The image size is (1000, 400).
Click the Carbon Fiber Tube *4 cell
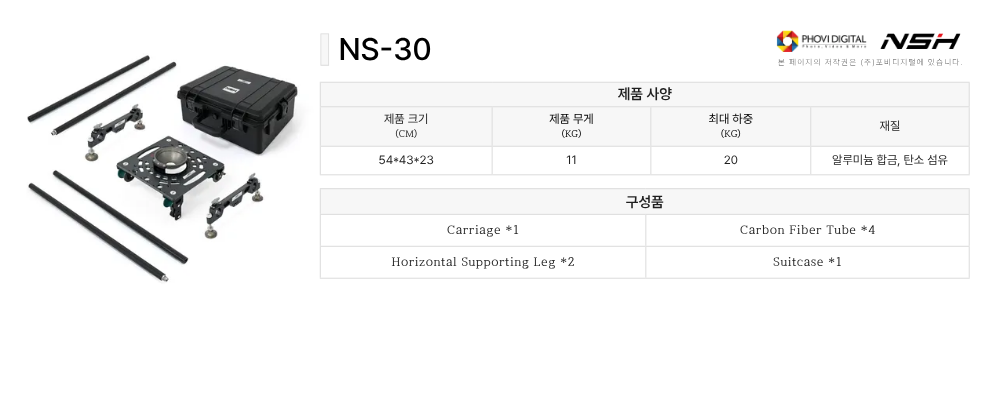pyautogui.click(x=807, y=230)
